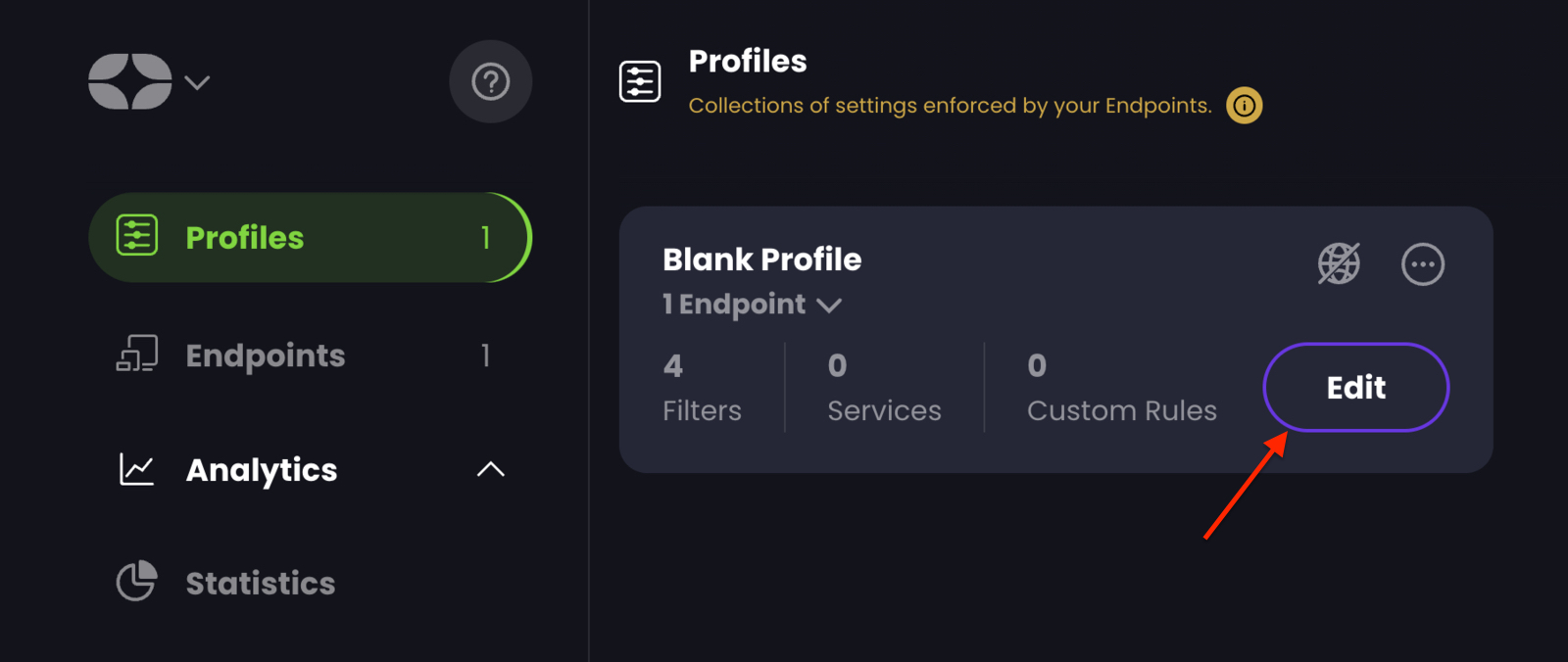Select the Statistics pie-chart icon
Screen dimensions: 1568x662
coord(137,582)
